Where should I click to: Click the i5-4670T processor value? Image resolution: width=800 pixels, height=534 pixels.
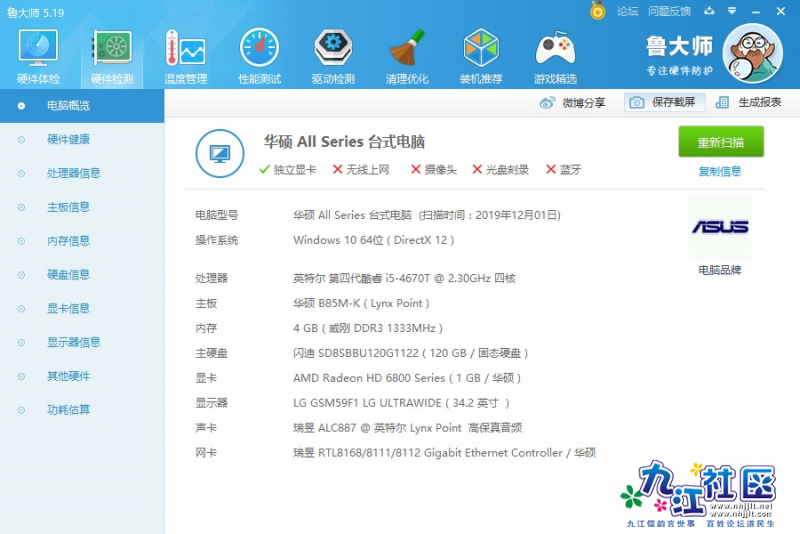(404, 278)
